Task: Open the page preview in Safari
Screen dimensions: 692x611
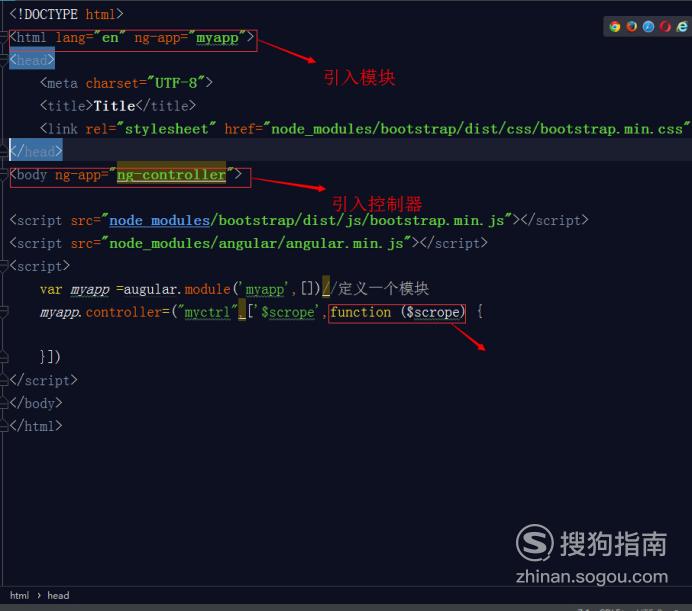Action: point(648,26)
